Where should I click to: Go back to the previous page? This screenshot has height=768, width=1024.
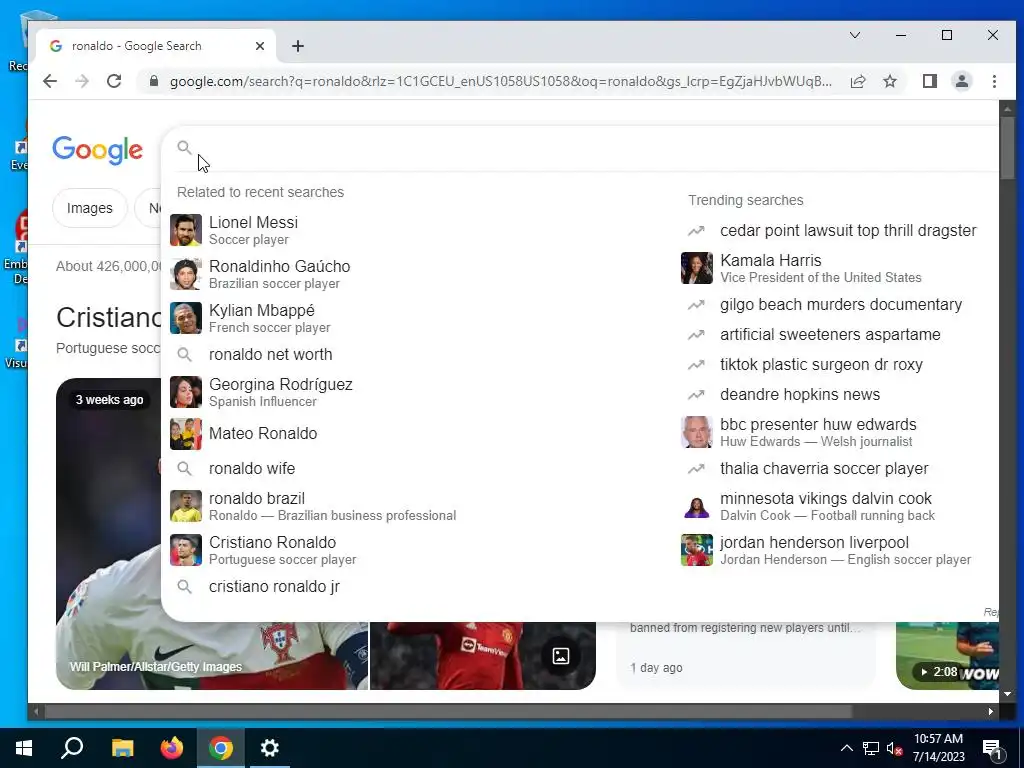point(50,81)
